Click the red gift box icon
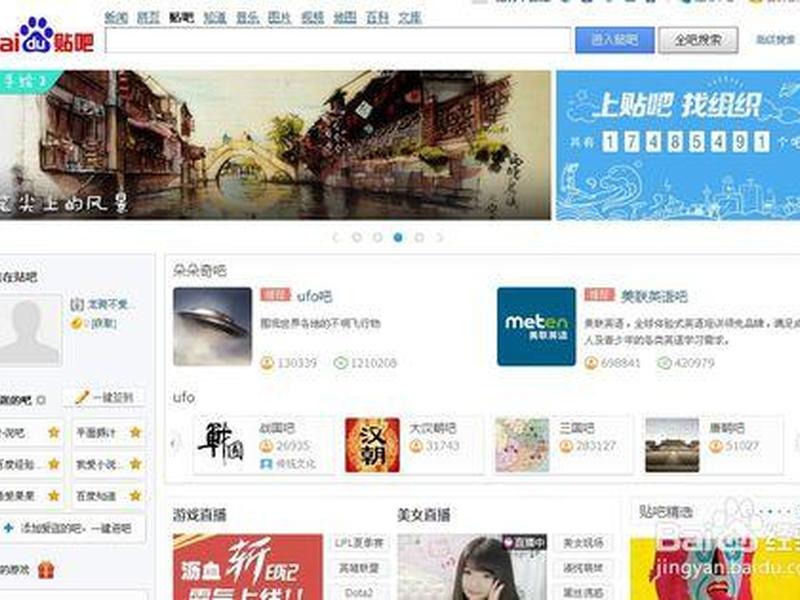This screenshot has height=600, width=800. coord(45,569)
